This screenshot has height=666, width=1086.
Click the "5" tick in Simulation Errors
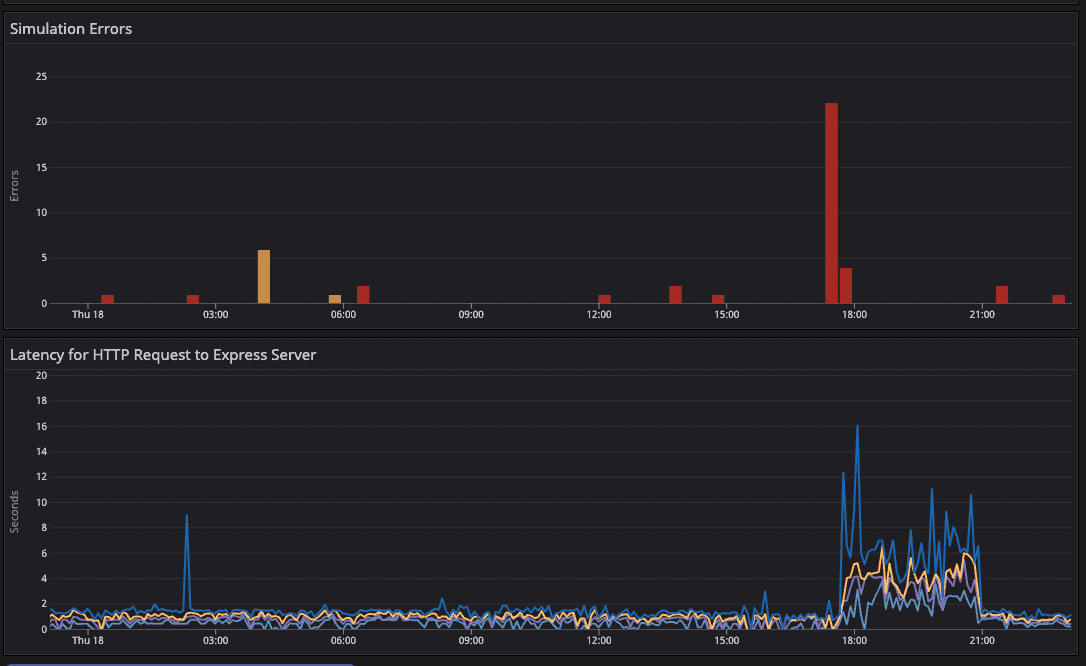44,258
